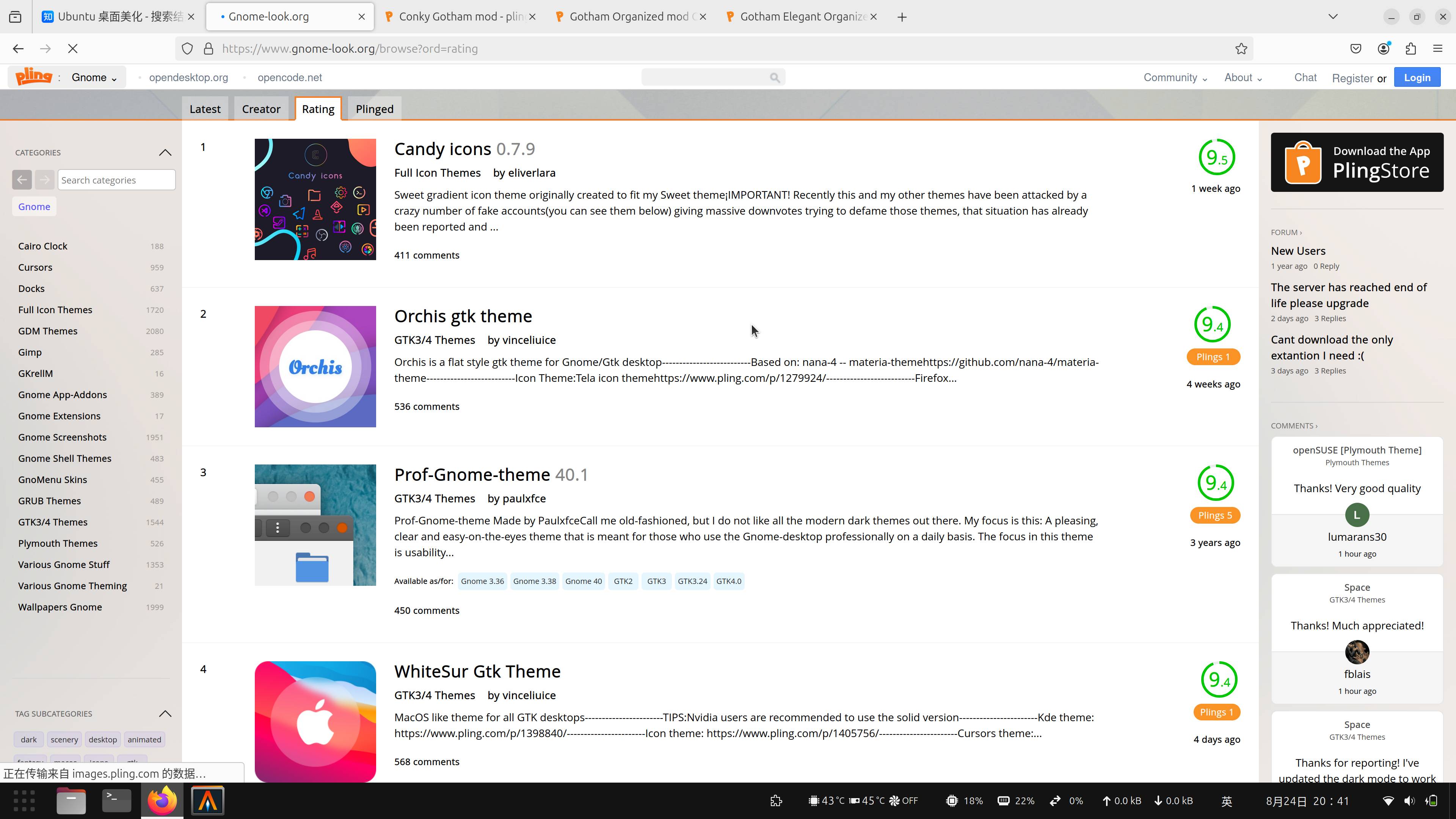This screenshot has height=819, width=1456.
Task: Open the Firefox account icon
Action: coord(1384,49)
